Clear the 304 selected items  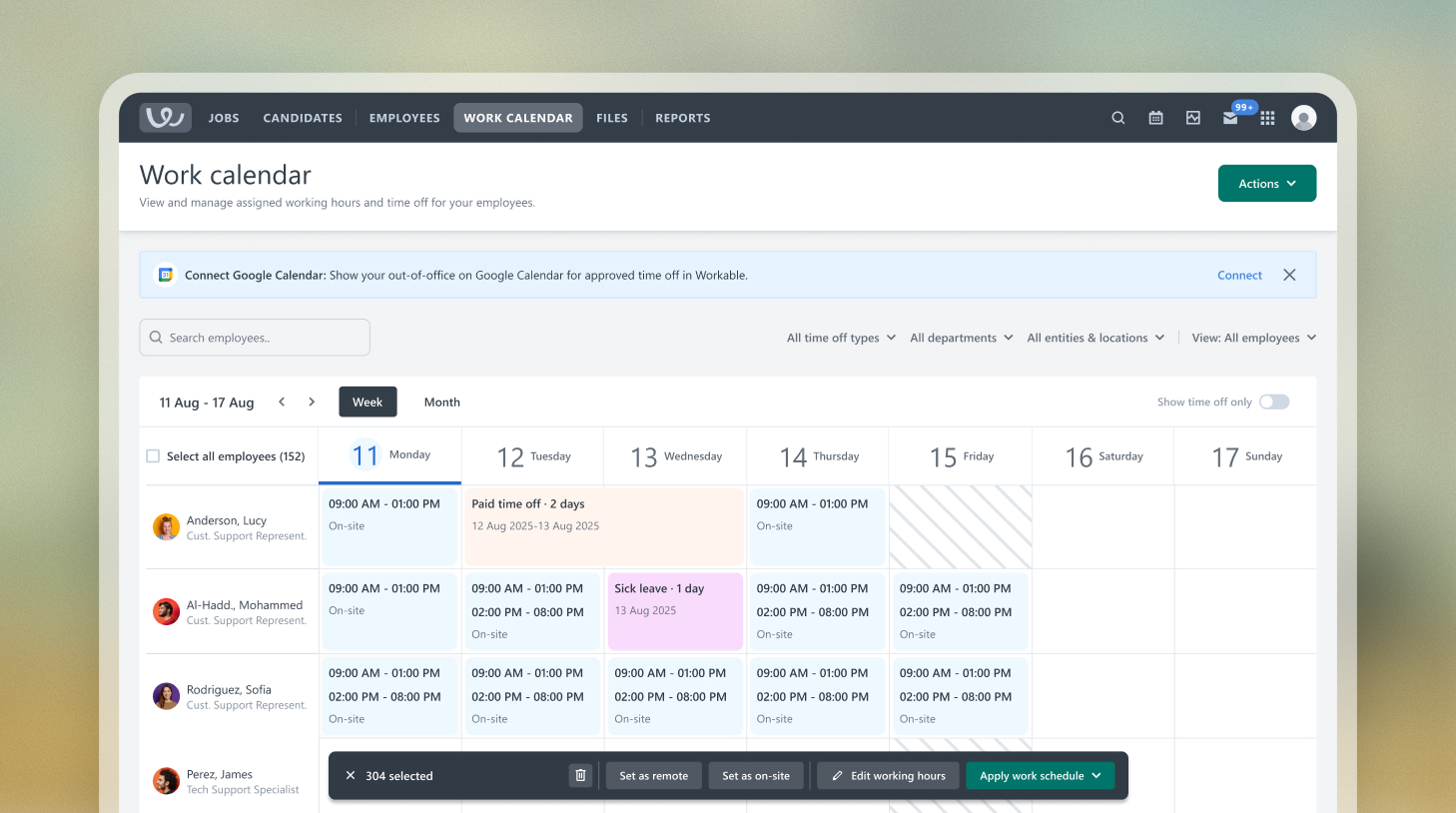(351, 776)
